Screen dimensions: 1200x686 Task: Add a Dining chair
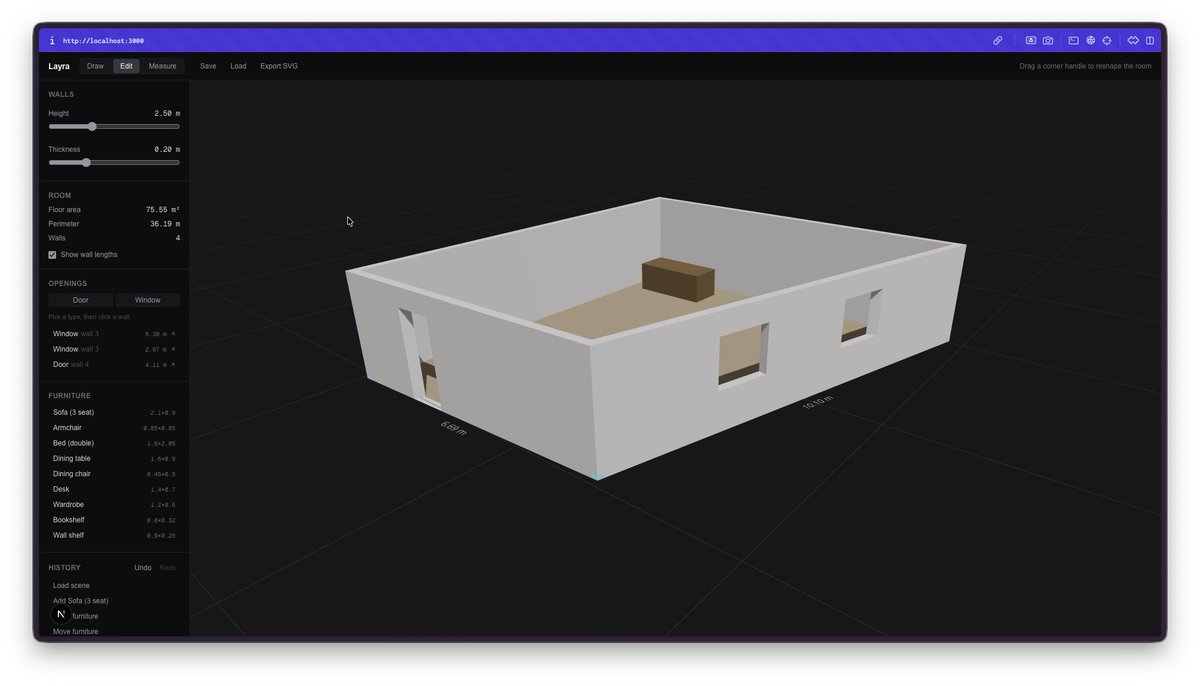(x=114, y=474)
